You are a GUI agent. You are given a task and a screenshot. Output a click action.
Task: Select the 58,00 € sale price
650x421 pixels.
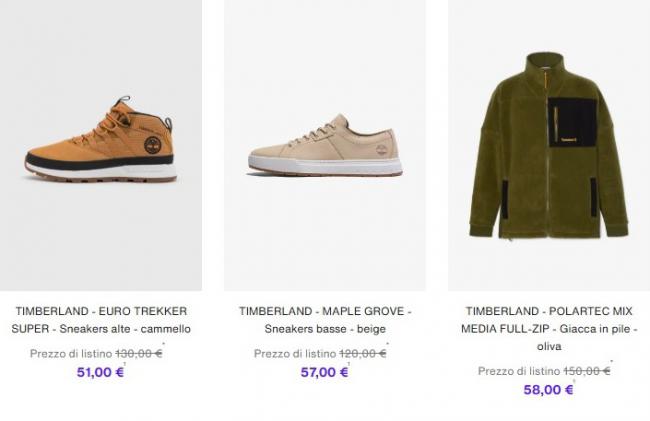(548, 390)
